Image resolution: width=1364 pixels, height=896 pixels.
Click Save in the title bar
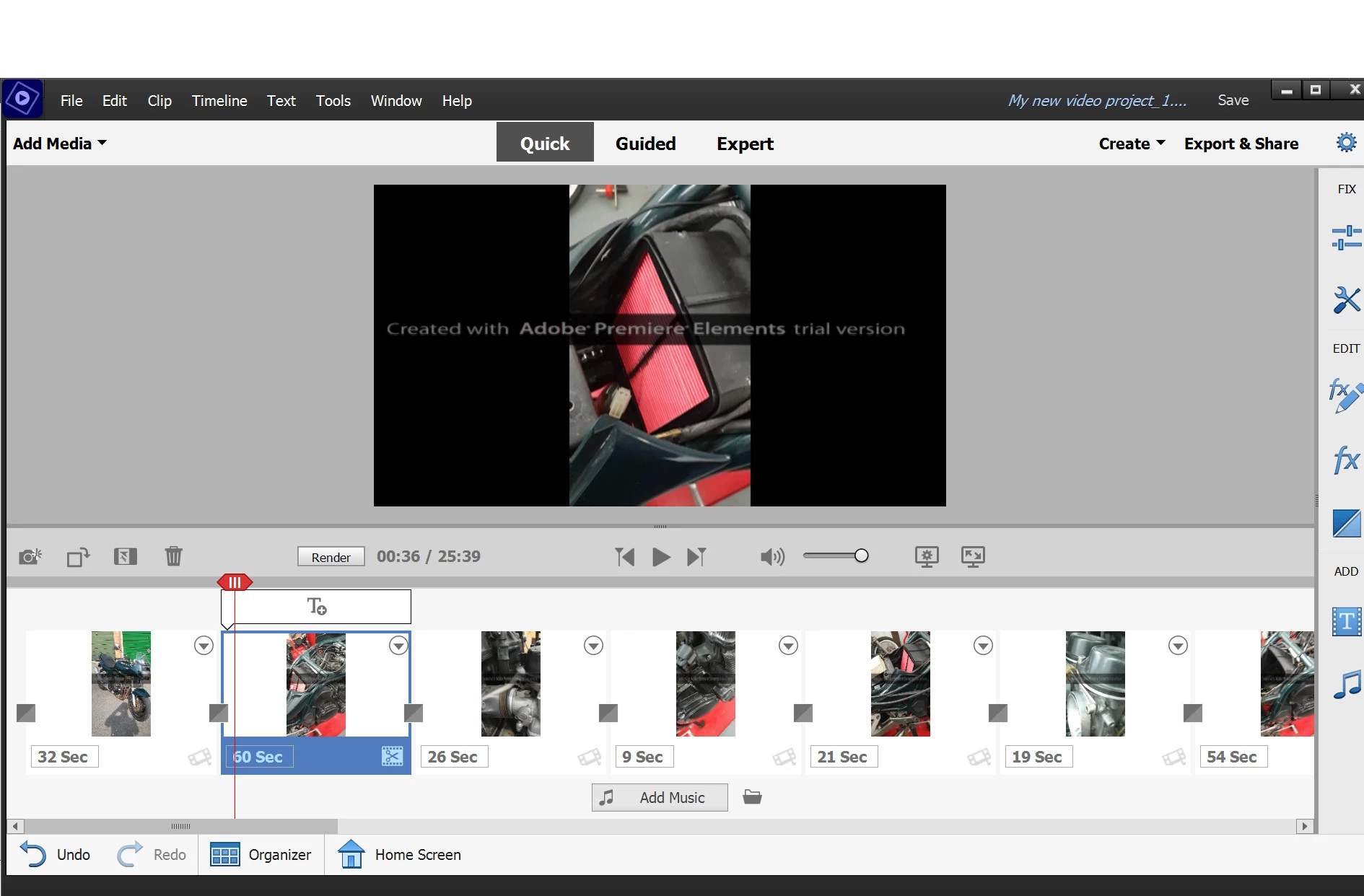click(1233, 100)
